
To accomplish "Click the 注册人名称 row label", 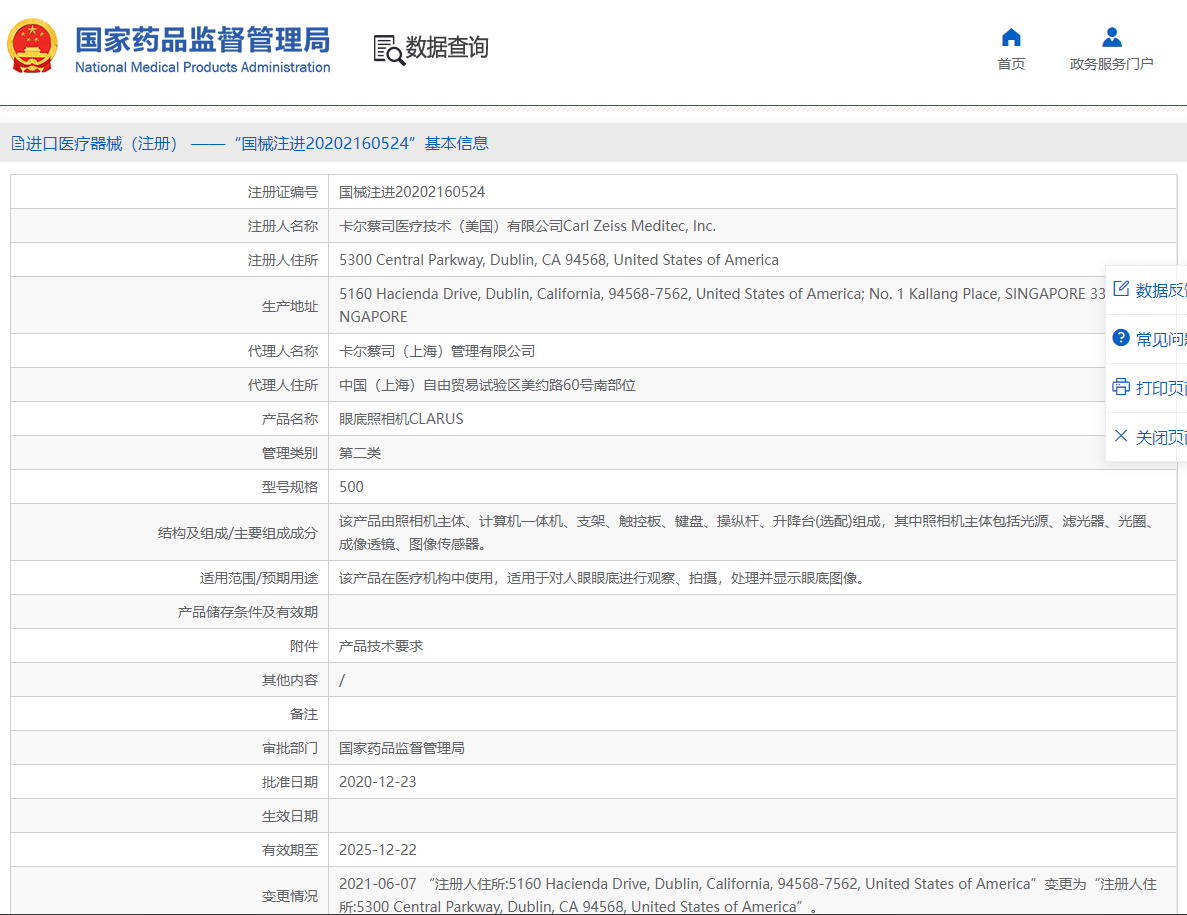I will [x=282, y=226].
